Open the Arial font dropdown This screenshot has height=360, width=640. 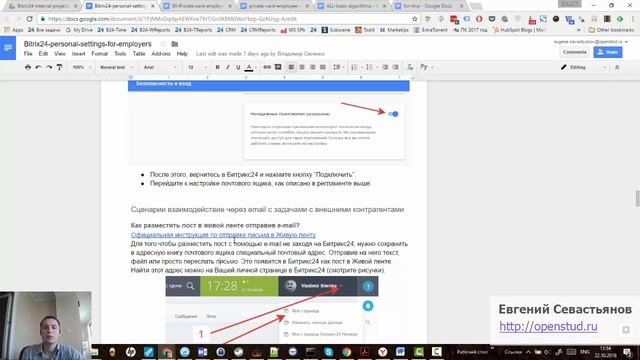[160, 67]
